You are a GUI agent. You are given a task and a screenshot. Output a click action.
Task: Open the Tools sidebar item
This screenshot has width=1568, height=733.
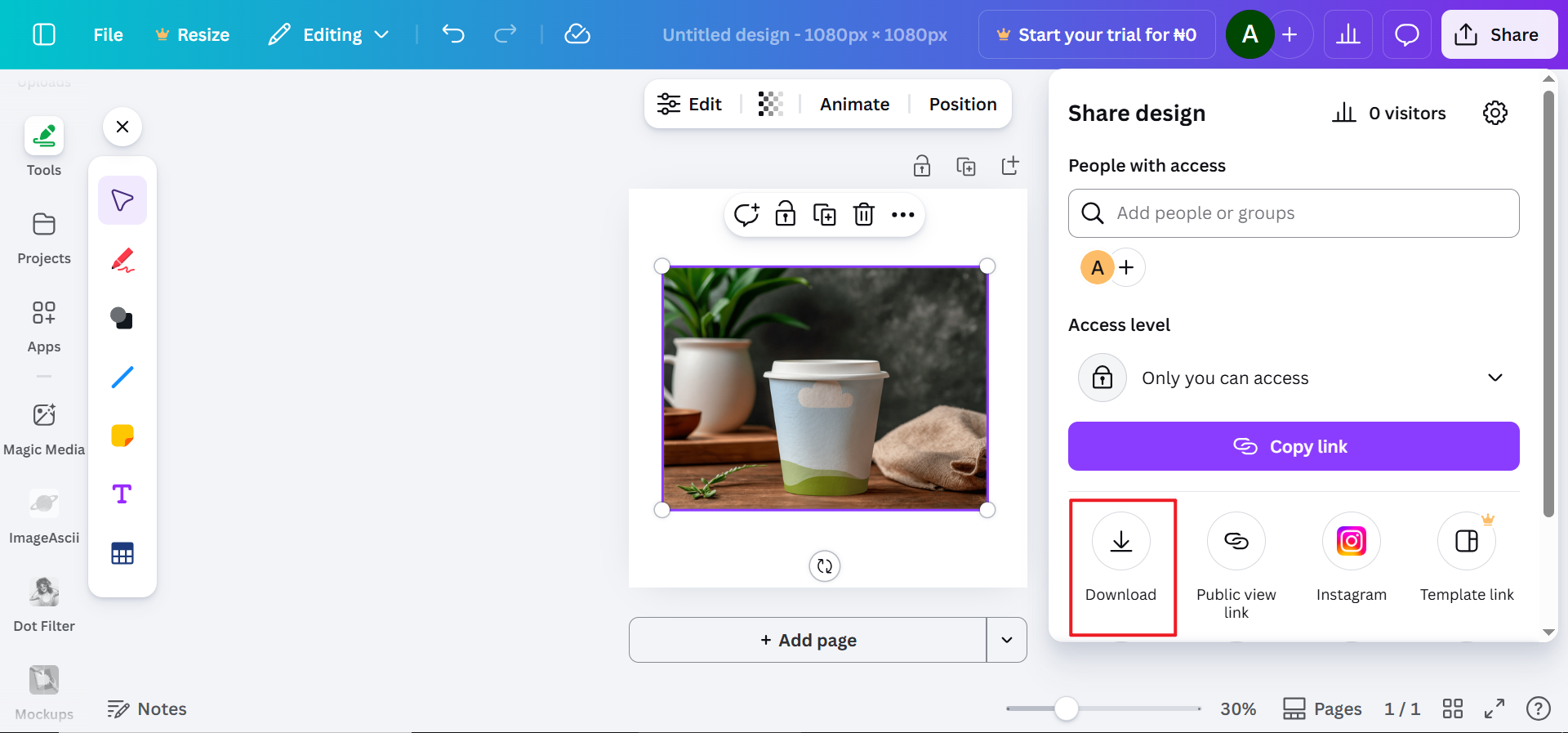coord(44,147)
